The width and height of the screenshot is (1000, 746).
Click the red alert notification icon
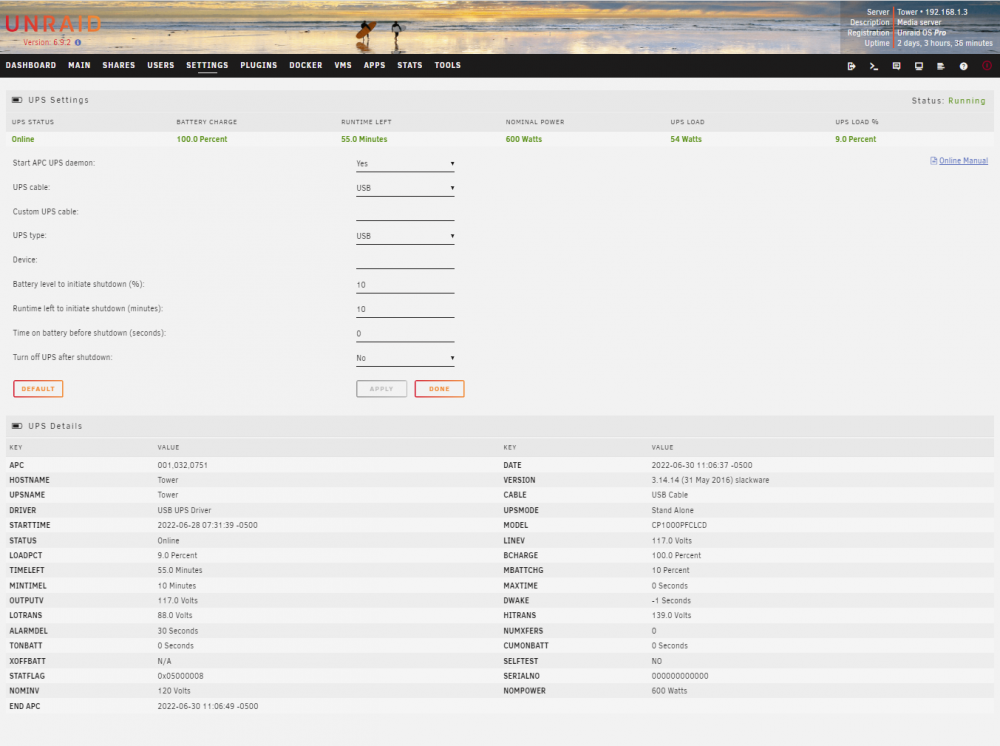coord(987,66)
